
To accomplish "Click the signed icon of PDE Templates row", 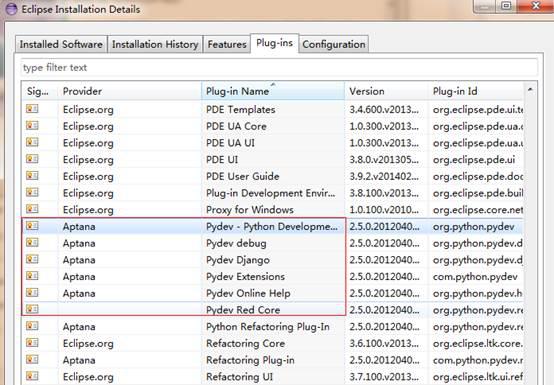I will pyautogui.click(x=32, y=108).
